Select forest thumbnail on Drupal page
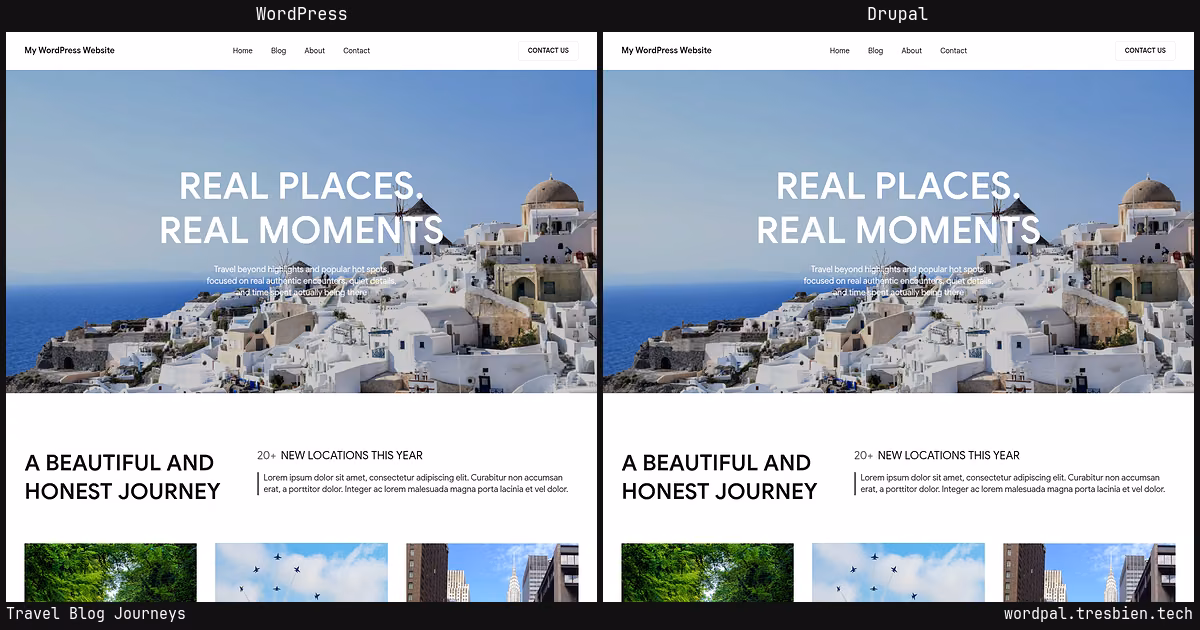The height and width of the screenshot is (630, 1200). 708,572
